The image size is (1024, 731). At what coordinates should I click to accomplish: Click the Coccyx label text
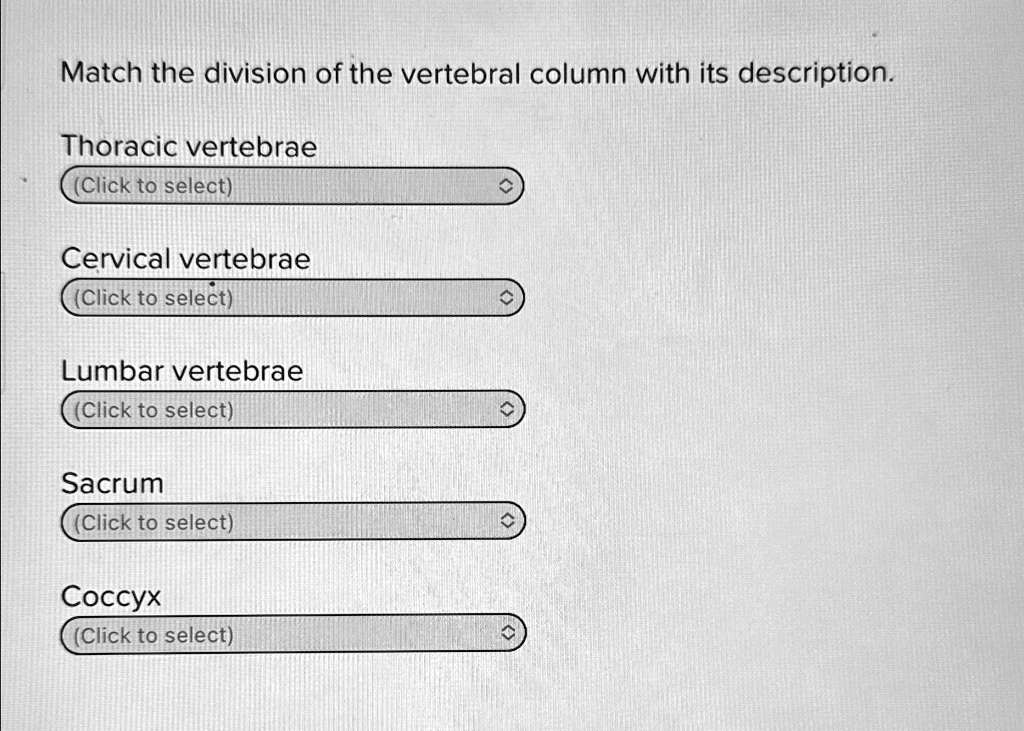[110, 595]
